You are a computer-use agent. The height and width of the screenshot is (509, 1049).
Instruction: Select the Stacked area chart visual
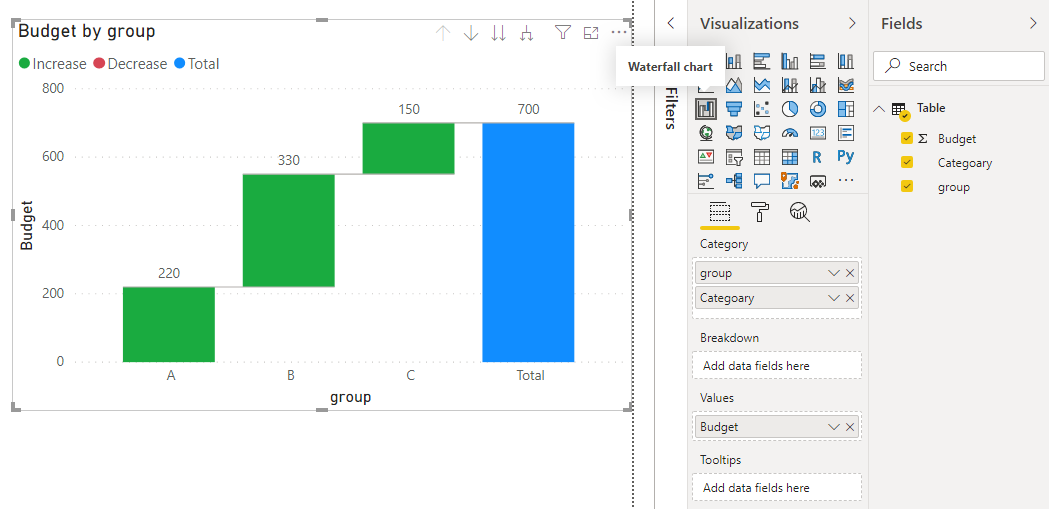(762, 85)
